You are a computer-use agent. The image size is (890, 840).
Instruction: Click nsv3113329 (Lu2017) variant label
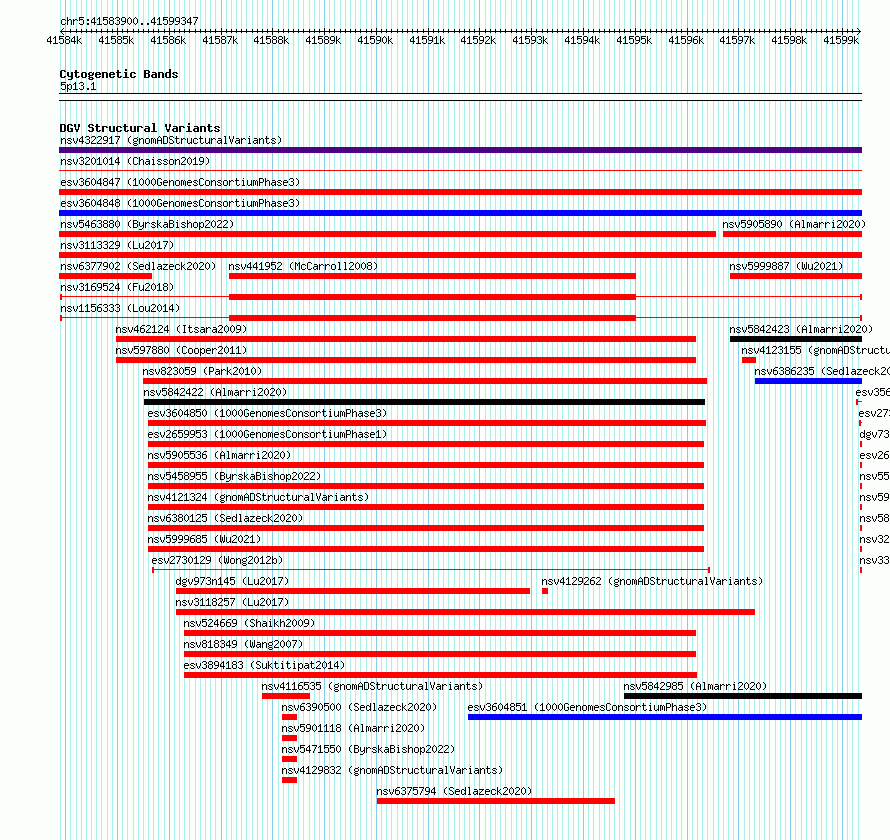point(117,245)
